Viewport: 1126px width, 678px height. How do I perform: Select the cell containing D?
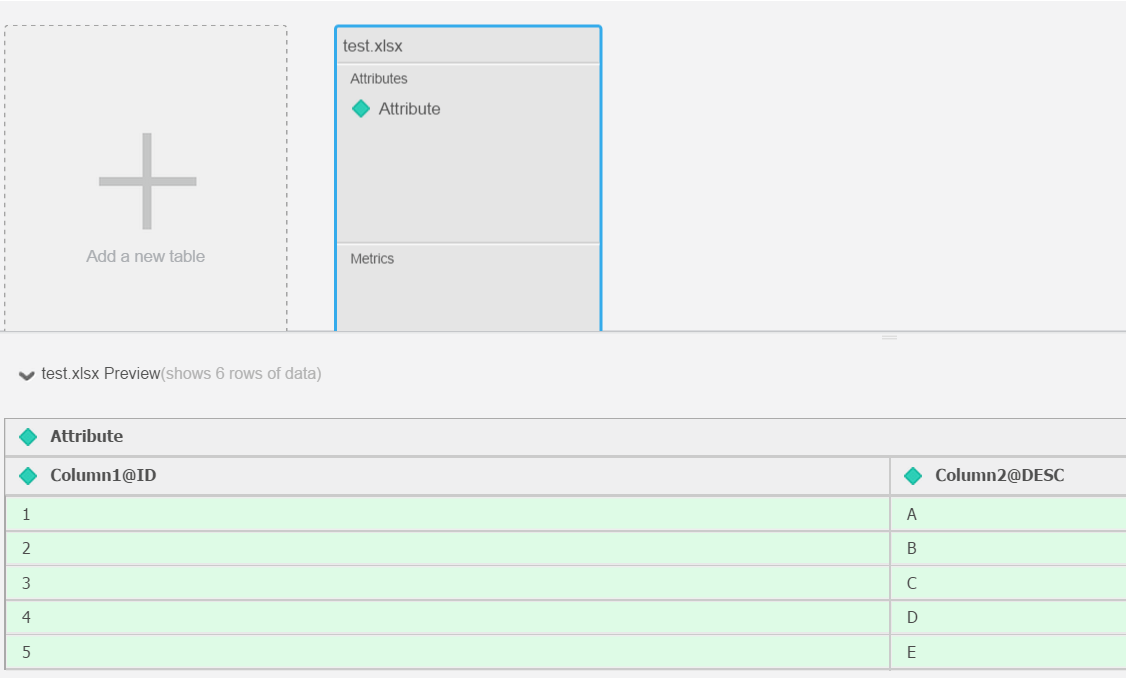click(x=1007, y=618)
